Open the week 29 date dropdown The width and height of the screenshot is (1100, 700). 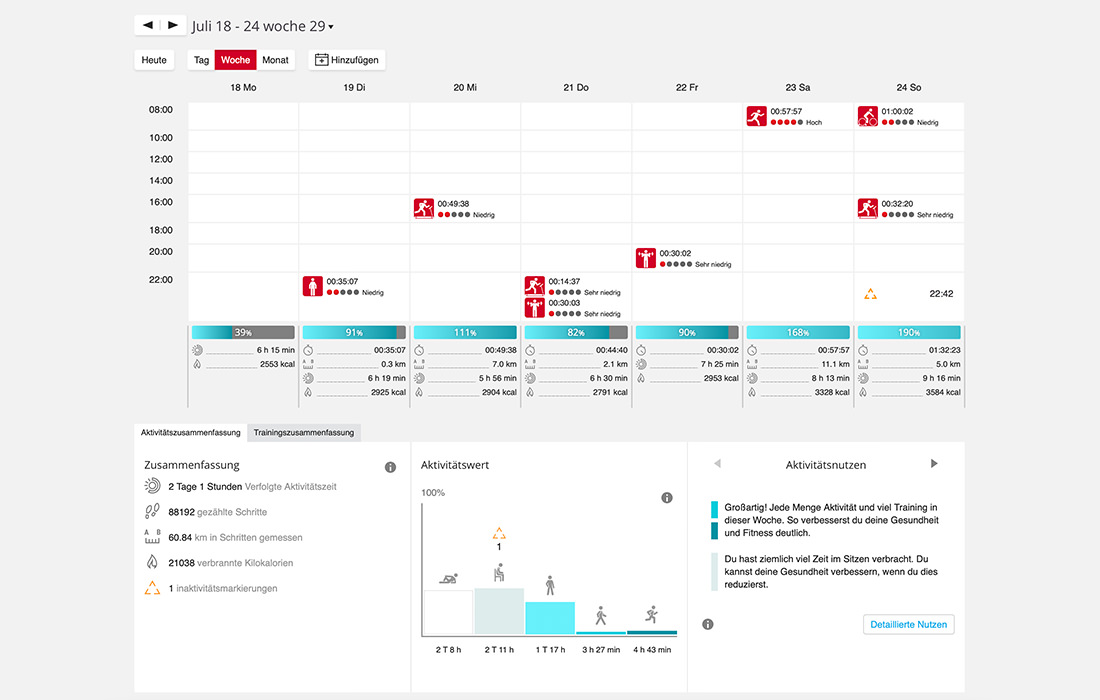coord(262,26)
